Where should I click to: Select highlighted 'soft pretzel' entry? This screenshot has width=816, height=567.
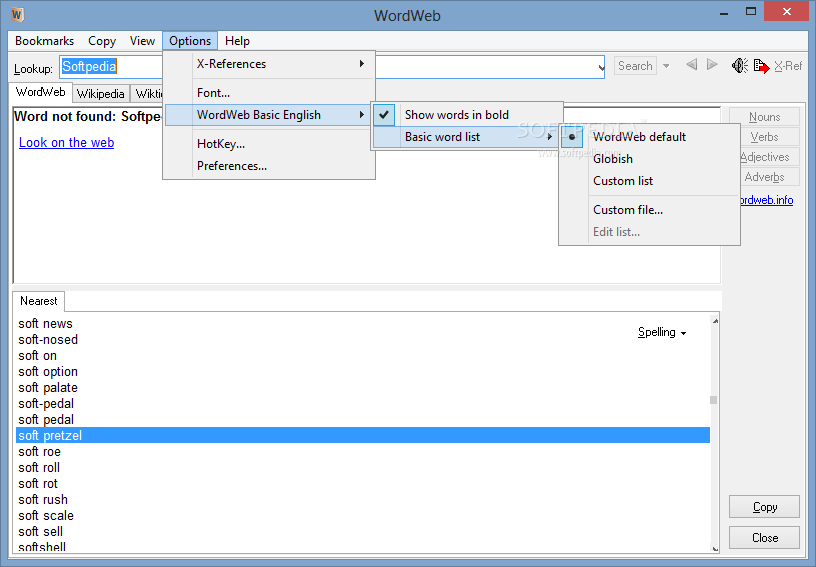[363, 435]
